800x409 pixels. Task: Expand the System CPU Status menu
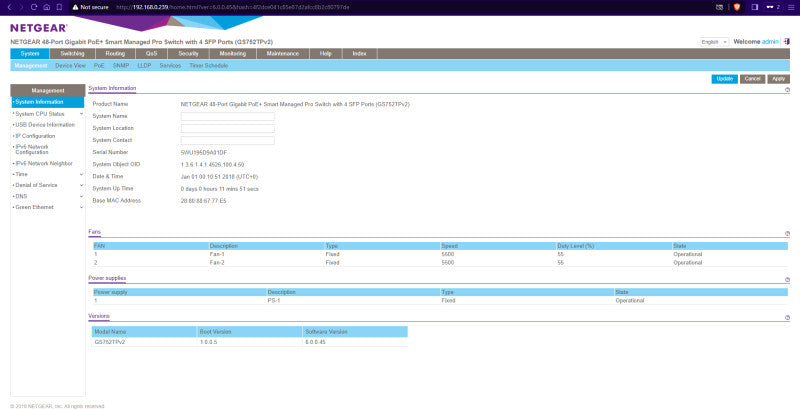(82, 114)
